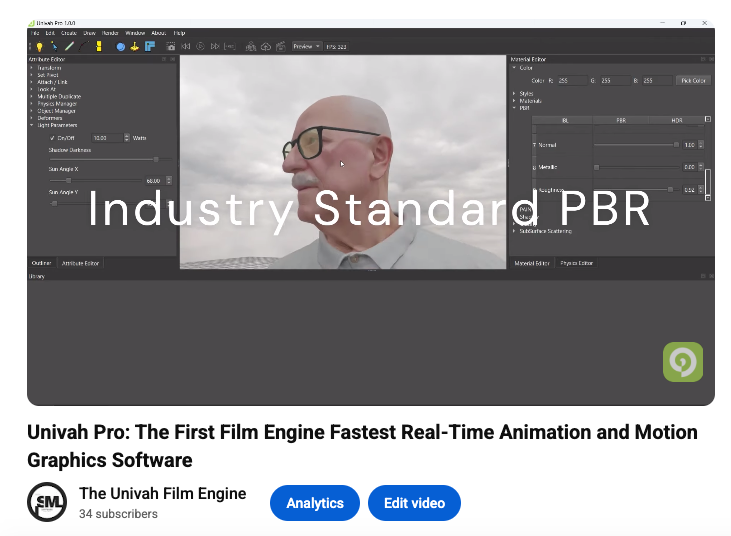Expand the Attach / Link section
This screenshot has height=536, width=731.
[x=32, y=82]
